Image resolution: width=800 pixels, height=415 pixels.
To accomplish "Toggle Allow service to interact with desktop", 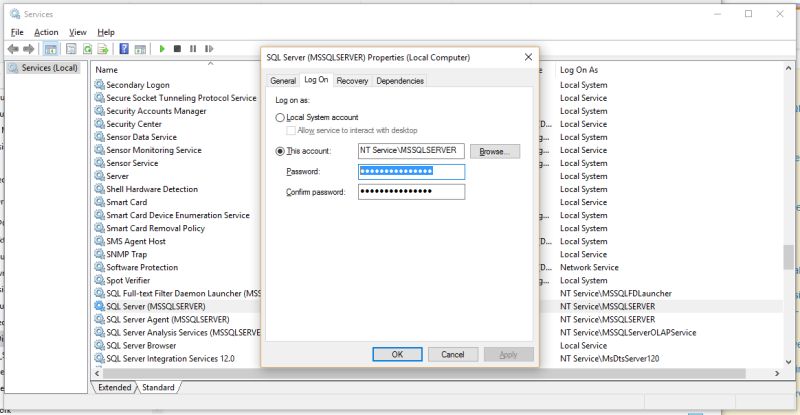I will coord(291,131).
